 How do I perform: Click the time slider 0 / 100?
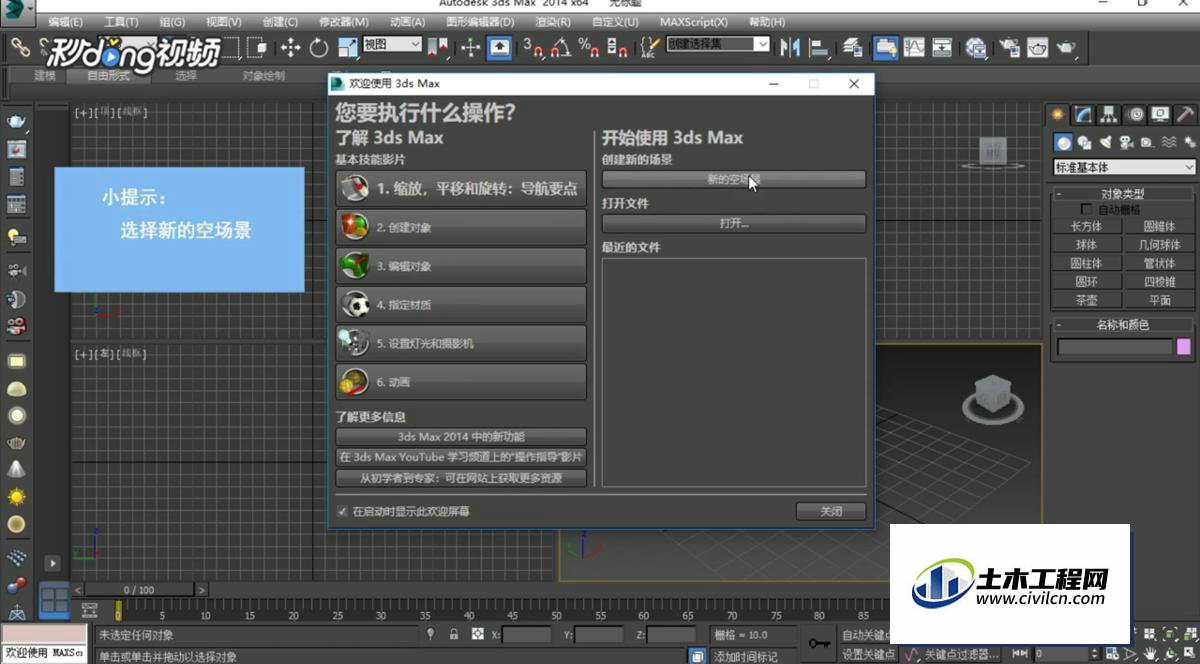[x=140, y=590]
